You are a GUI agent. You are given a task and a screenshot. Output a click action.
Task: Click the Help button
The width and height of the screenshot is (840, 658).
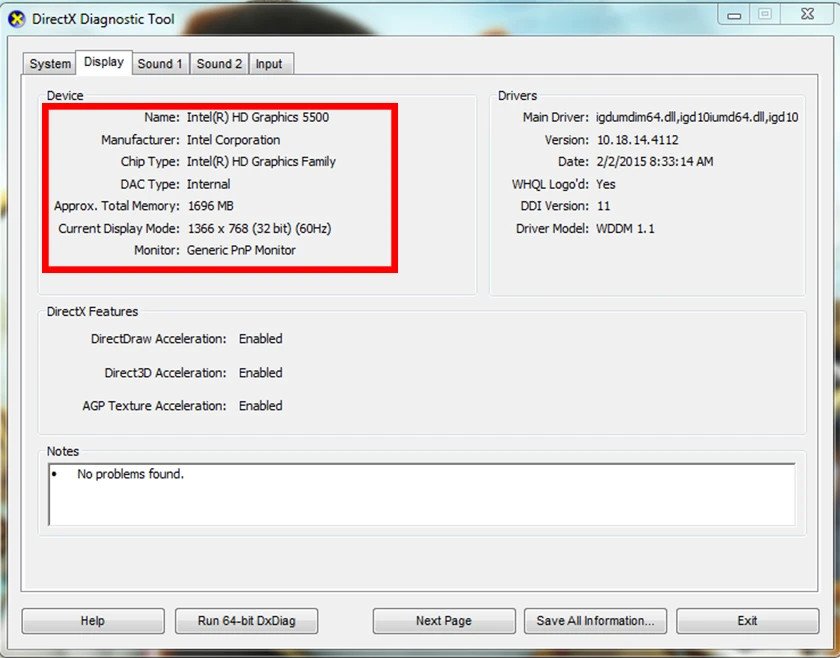pyautogui.click(x=92, y=620)
